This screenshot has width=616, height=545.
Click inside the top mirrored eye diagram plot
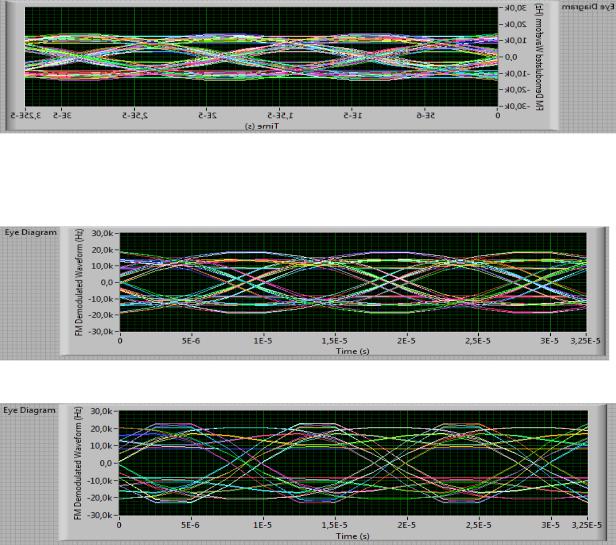(261, 57)
